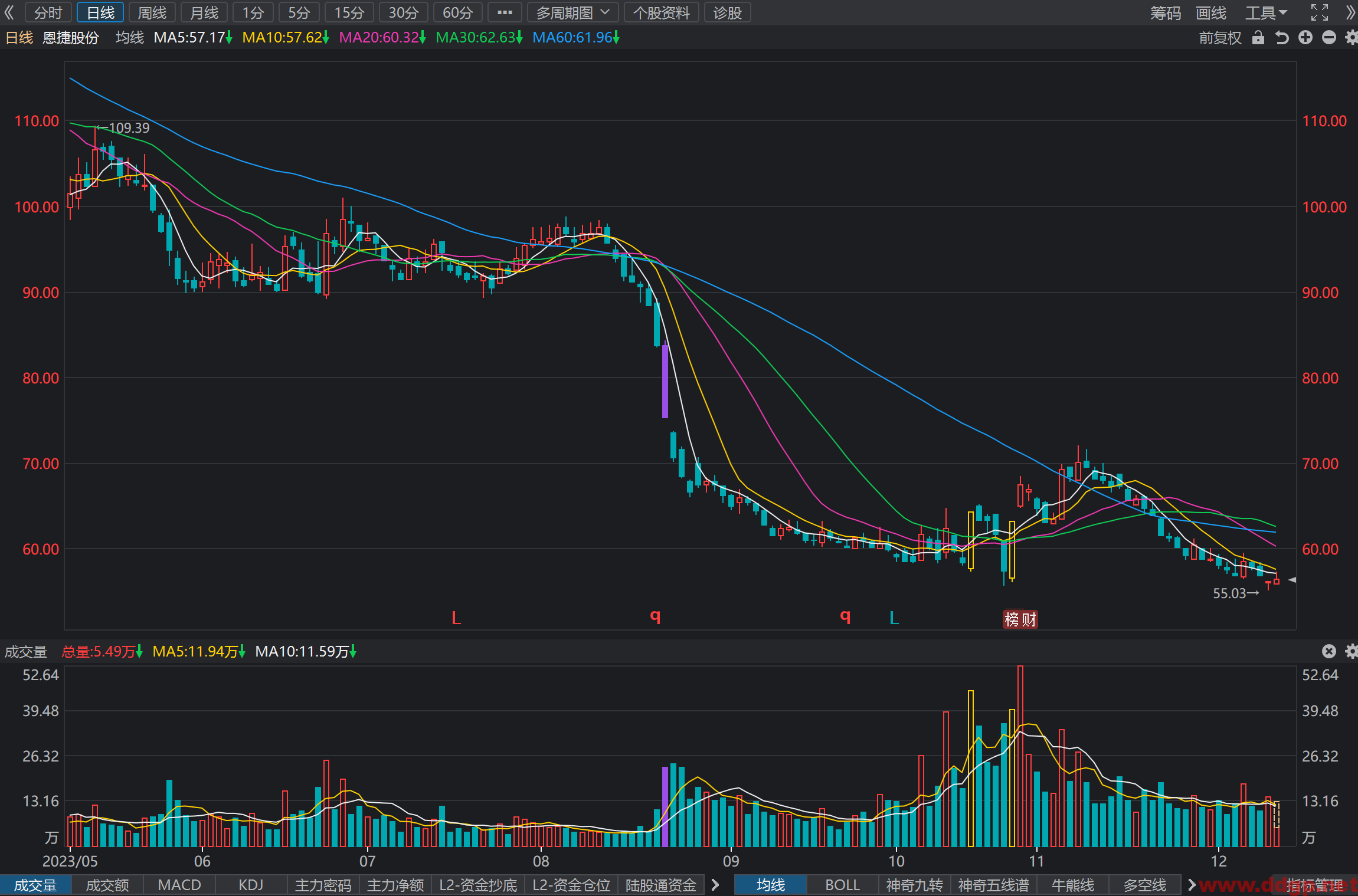Open the 多周期图 dropdown
Screen dimensions: 1358x896
coord(572,12)
